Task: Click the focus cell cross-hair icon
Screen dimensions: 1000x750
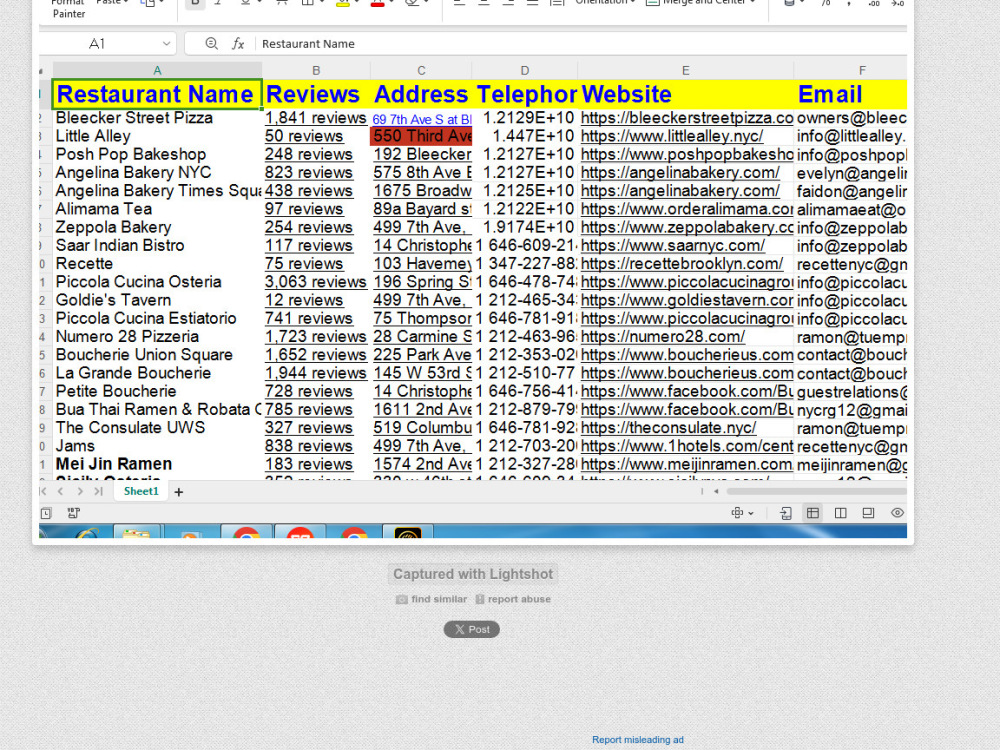Action: coord(737,513)
